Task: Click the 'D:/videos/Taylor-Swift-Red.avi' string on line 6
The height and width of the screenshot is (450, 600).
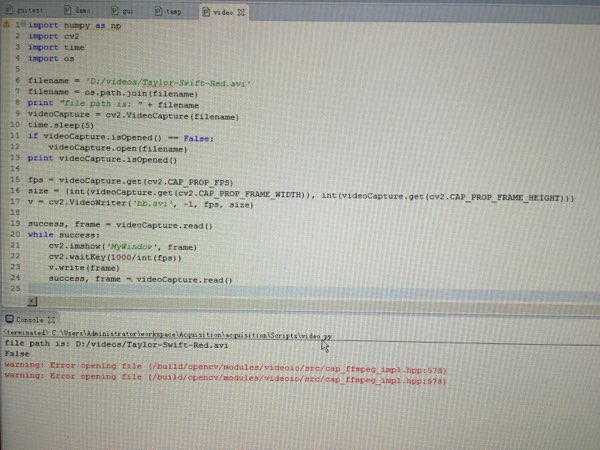Action: [168, 83]
